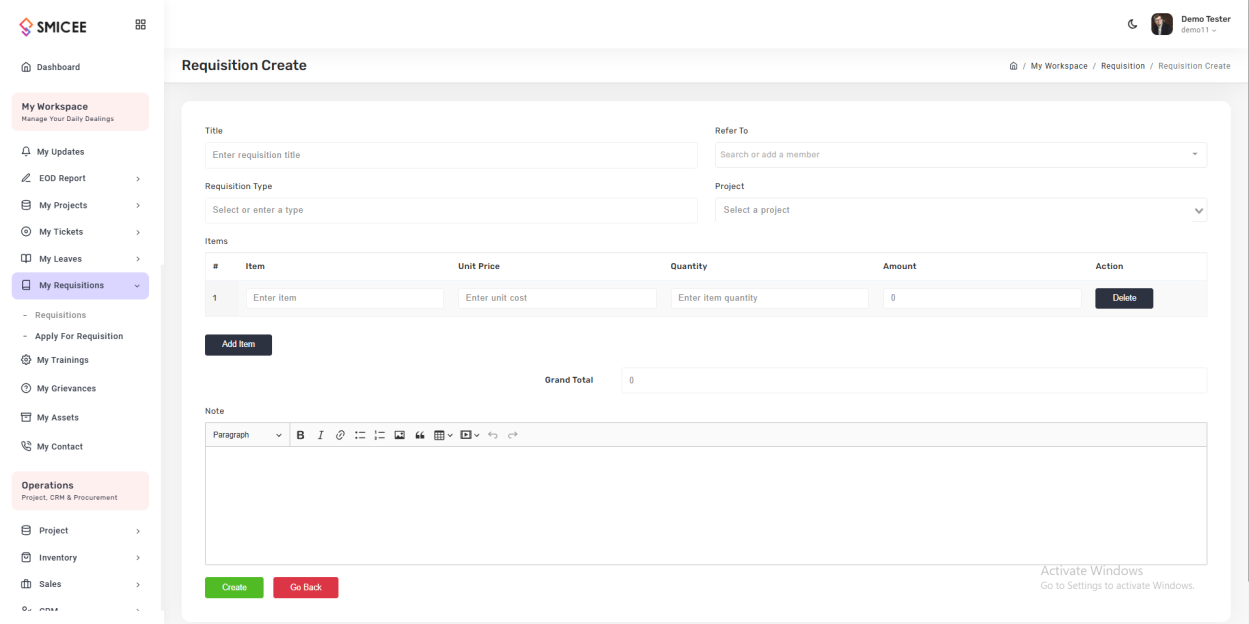This screenshot has height=624, width=1249.
Task: Delete item row 1
Action: coord(1124,298)
